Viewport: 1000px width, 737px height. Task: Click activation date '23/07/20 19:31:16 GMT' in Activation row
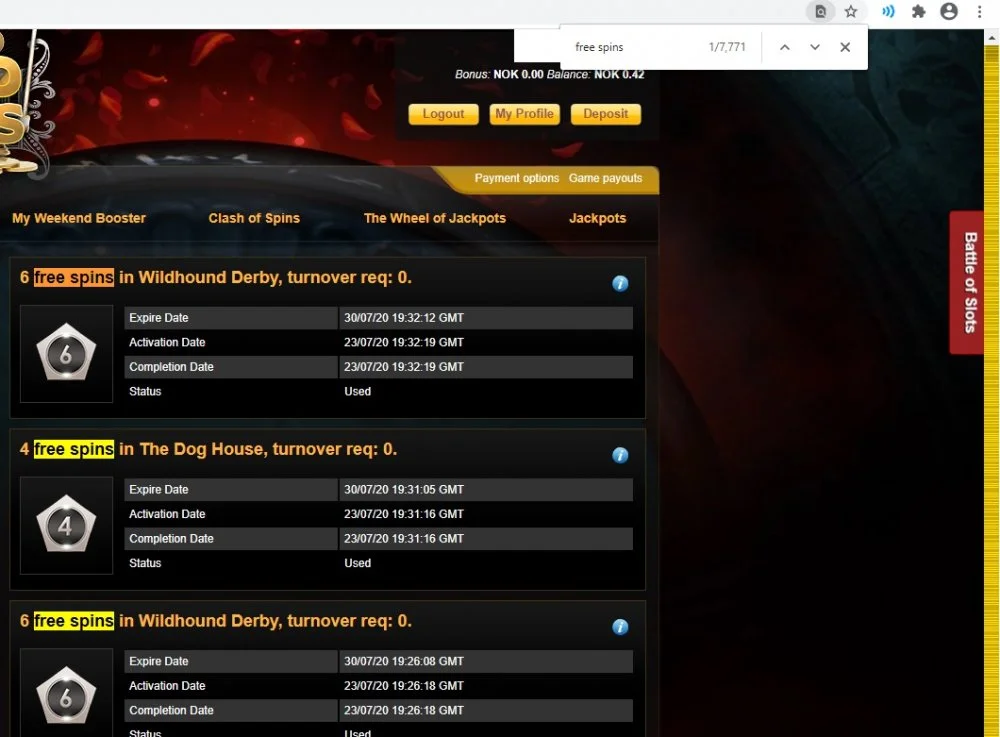coord(404,514)
